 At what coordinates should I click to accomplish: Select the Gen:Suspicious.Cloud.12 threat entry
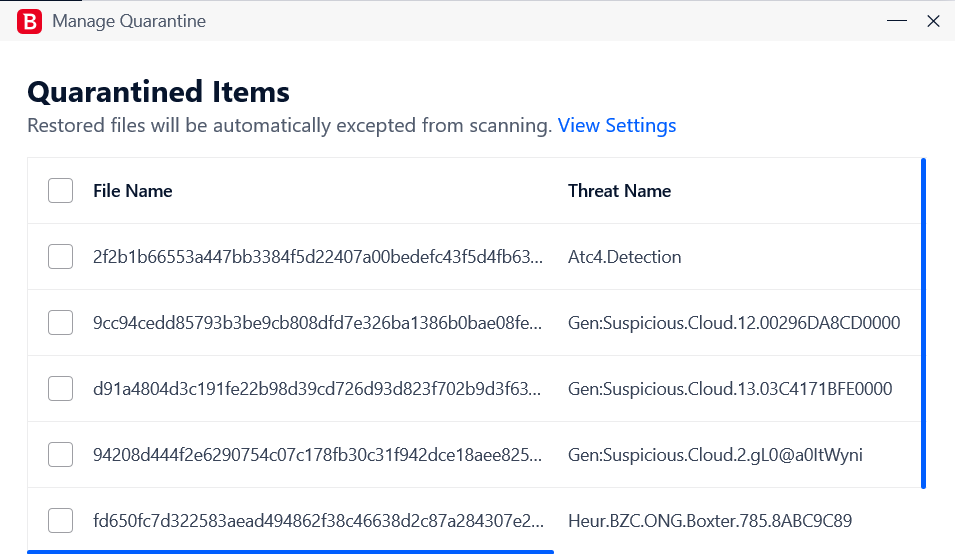(734, 323)
